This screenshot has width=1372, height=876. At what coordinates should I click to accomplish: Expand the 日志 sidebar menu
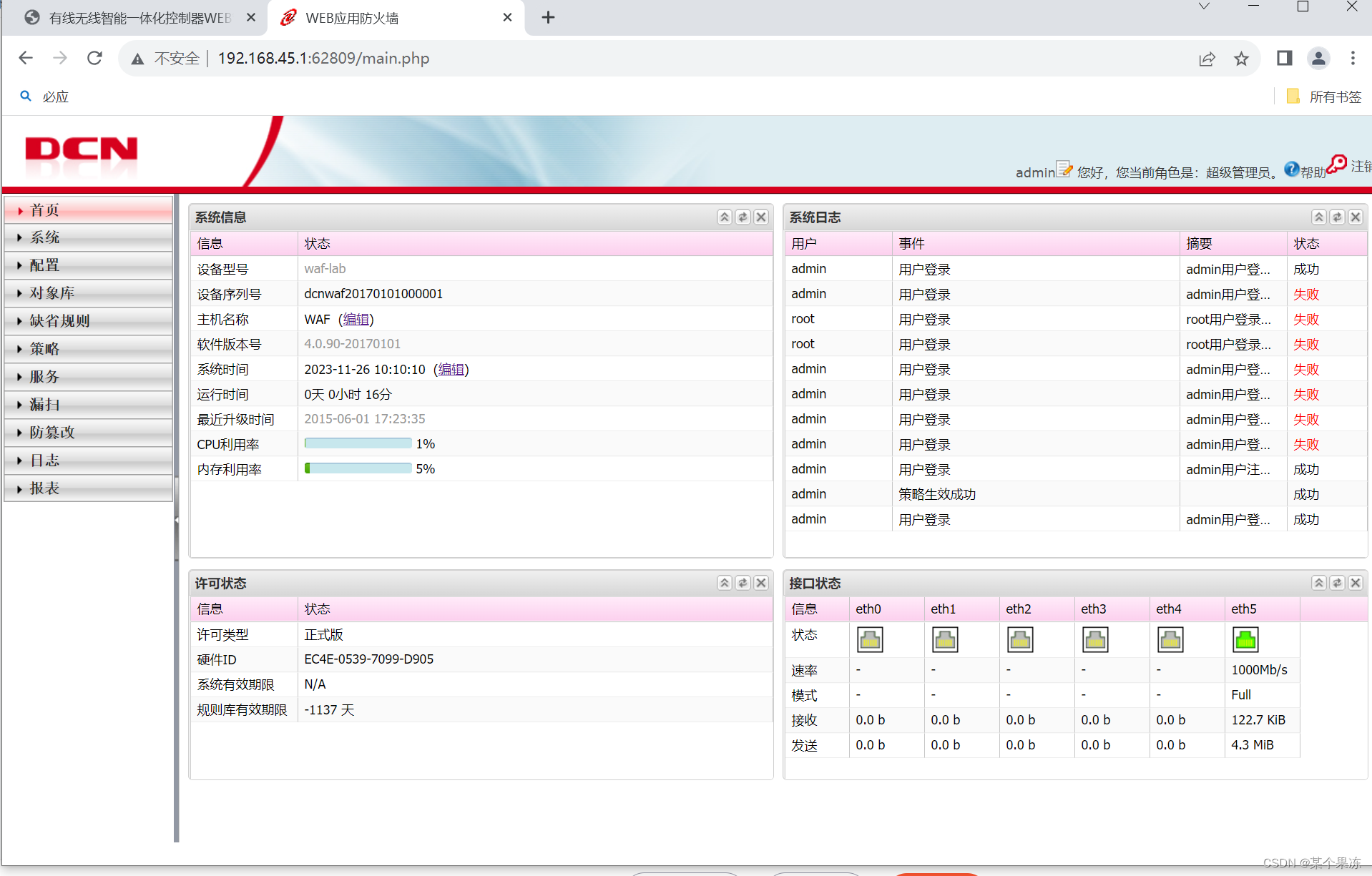tap(44, 460)
